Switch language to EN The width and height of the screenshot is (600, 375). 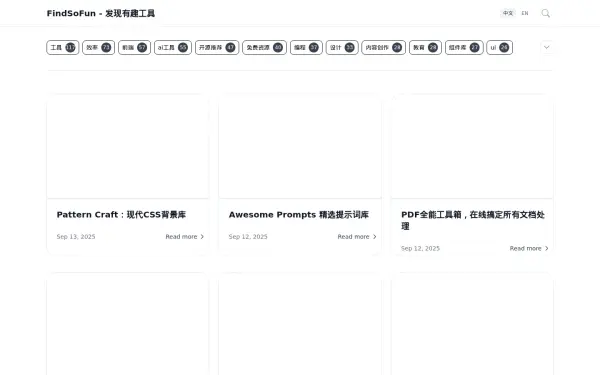point(525,13)
